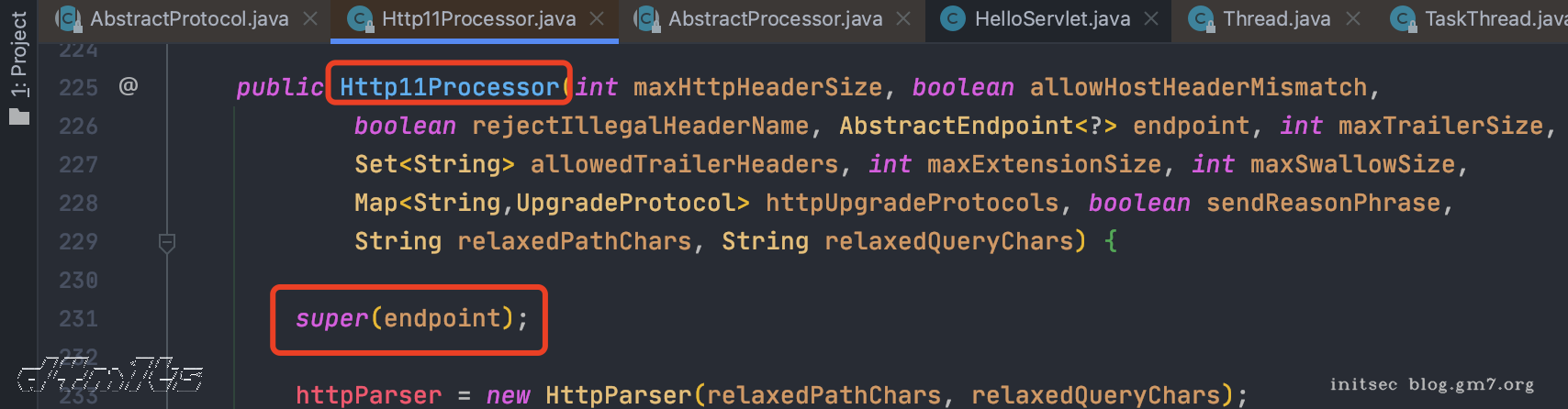Image resolution: width=1568 pixels, height=409 pixels.
Task: Click the class icon on AbstractProtocol.java tab
Action: click(x=68, y=18)
